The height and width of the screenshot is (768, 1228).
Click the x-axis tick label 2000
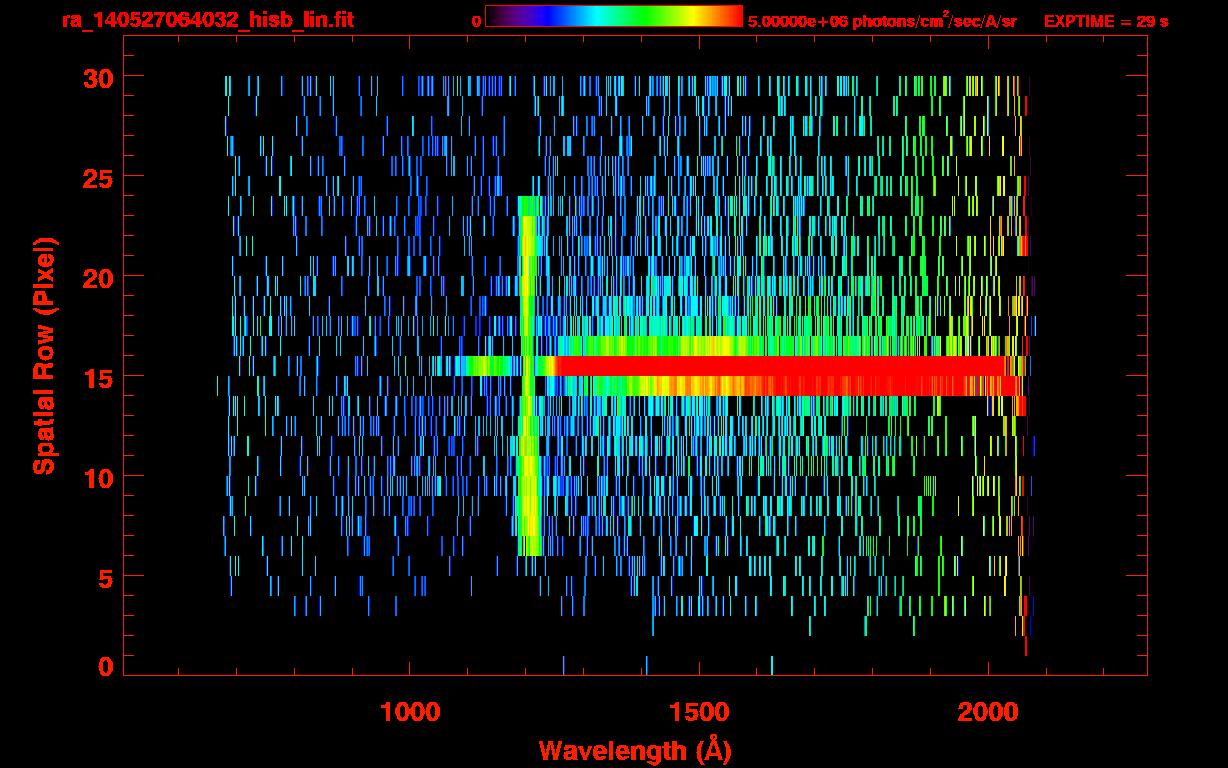pos(988,712)
